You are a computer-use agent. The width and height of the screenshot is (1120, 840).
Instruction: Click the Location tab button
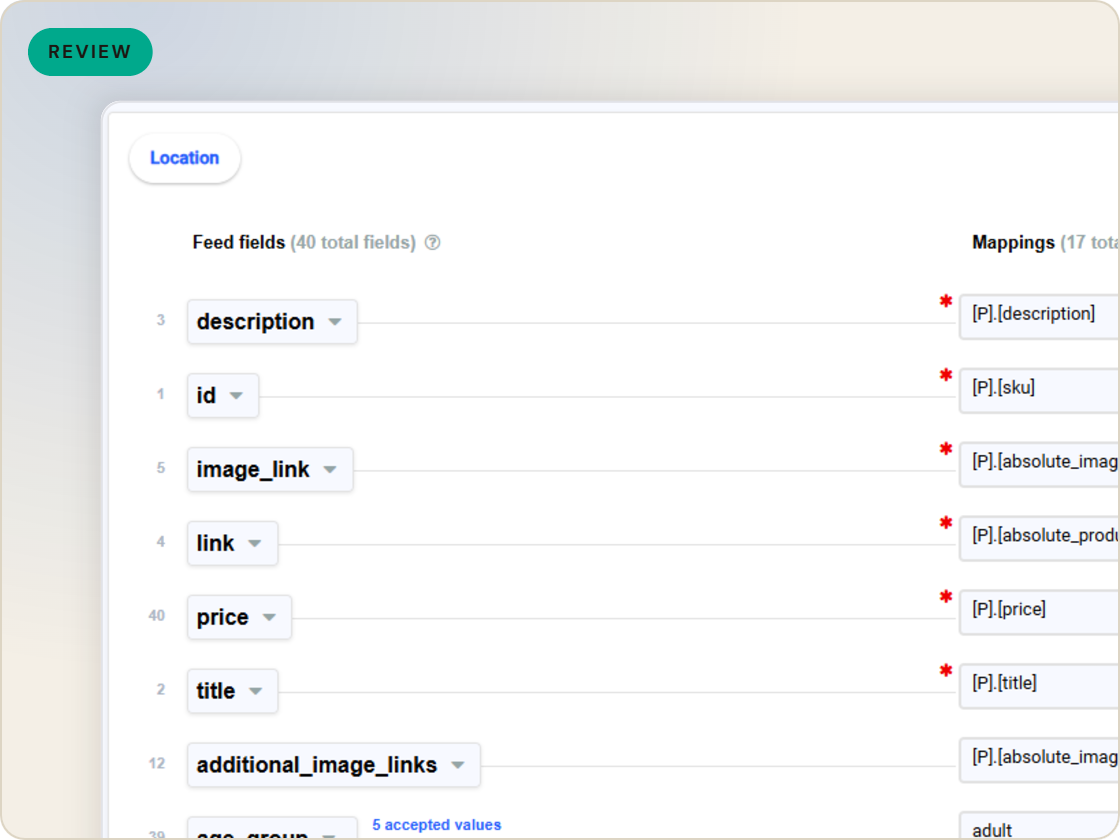click(x=184, y=158)
